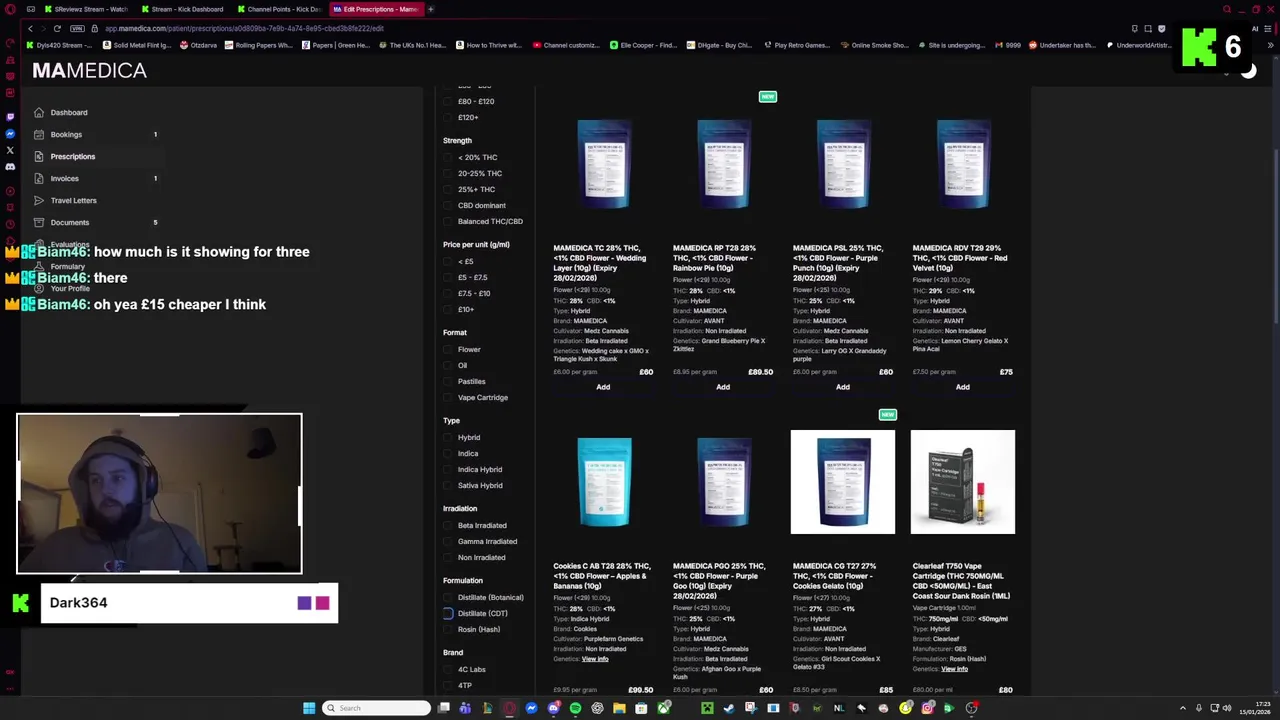Switch to SReviewz Stream browser tab
Image resolution: width=1280 pixels, height=720 pixels.
[86, 9]
